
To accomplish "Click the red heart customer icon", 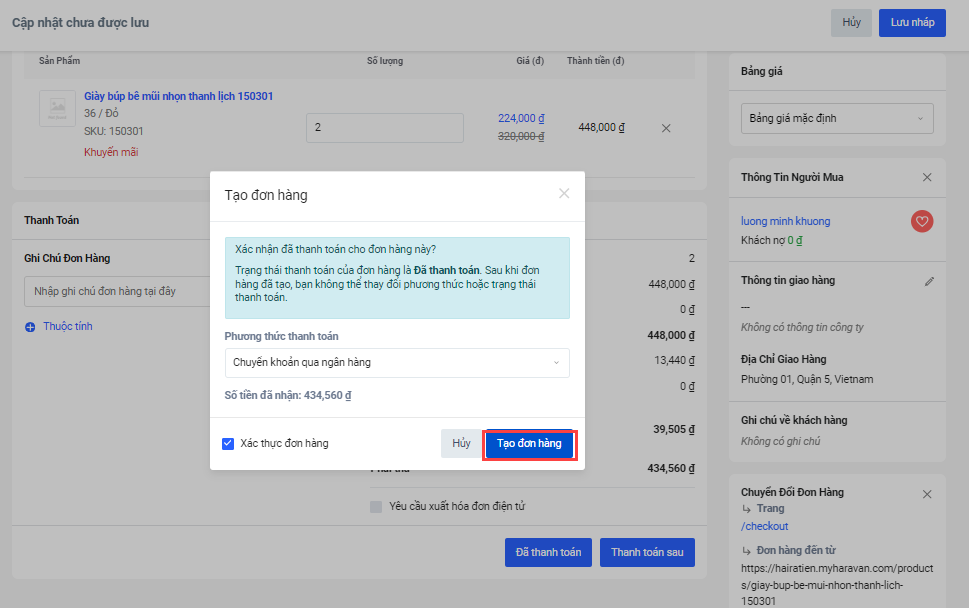I will [922, 221].
